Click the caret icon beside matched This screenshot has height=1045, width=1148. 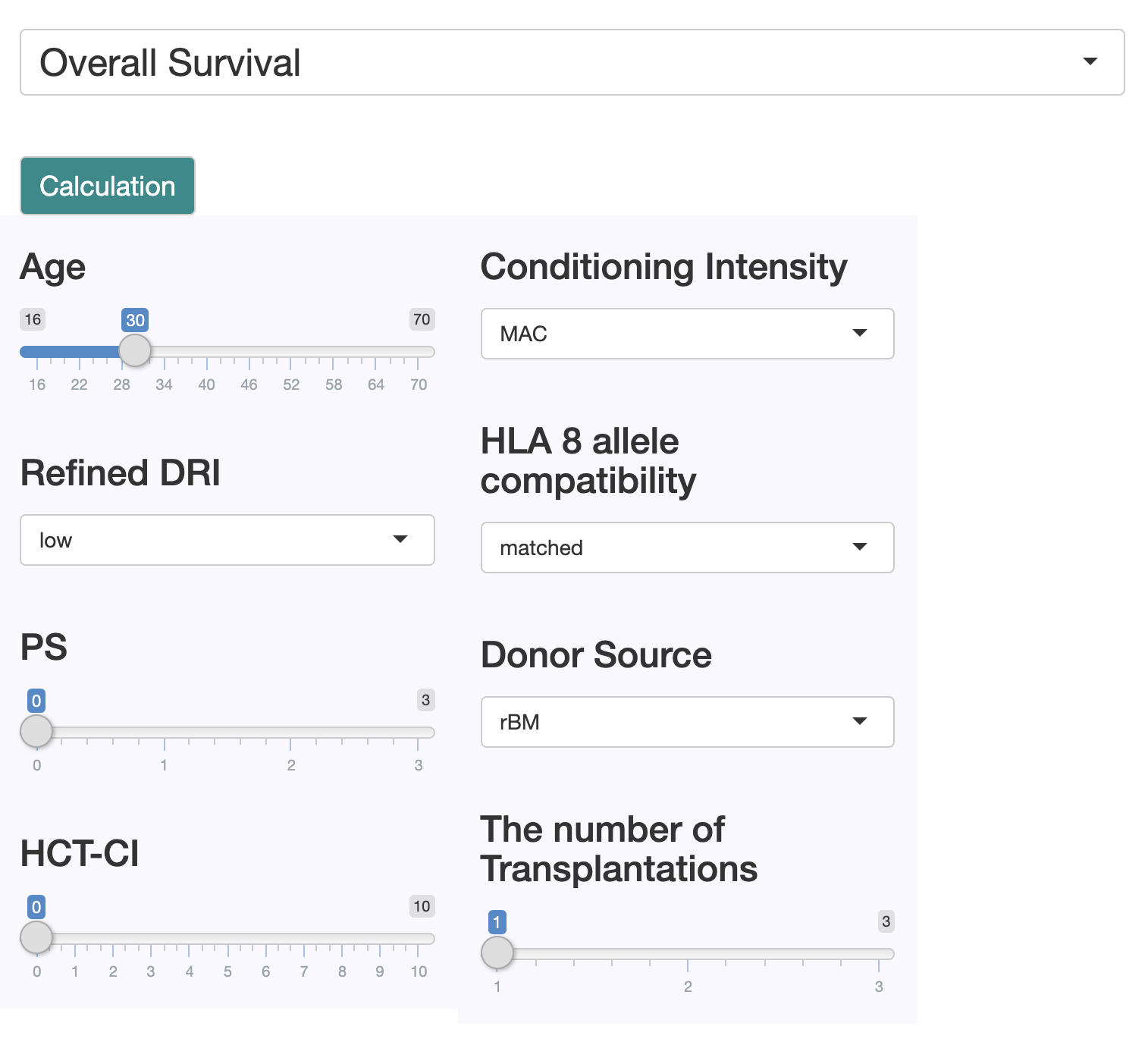coord(860,547)
